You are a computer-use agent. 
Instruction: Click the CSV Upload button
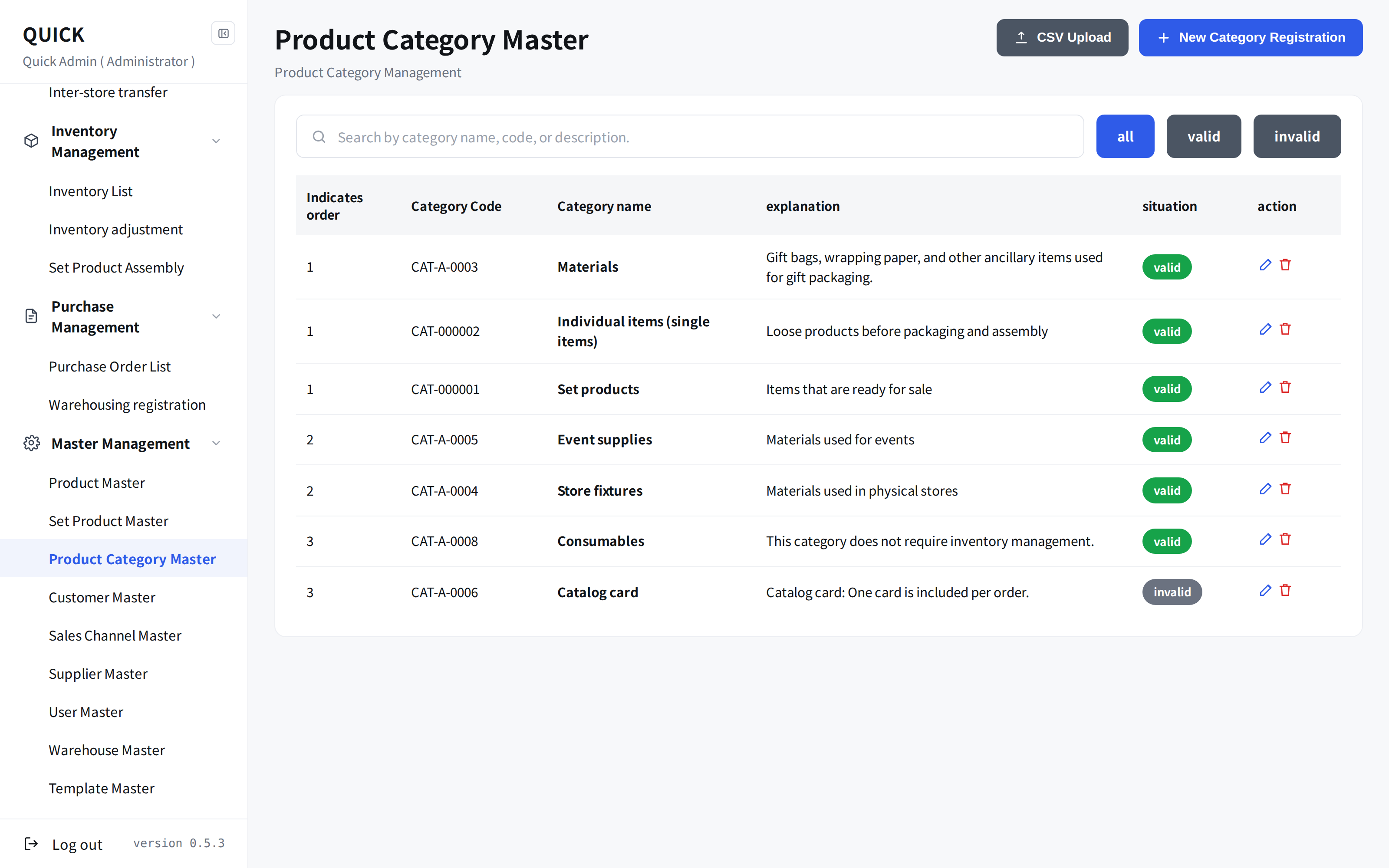(1062, 37)
